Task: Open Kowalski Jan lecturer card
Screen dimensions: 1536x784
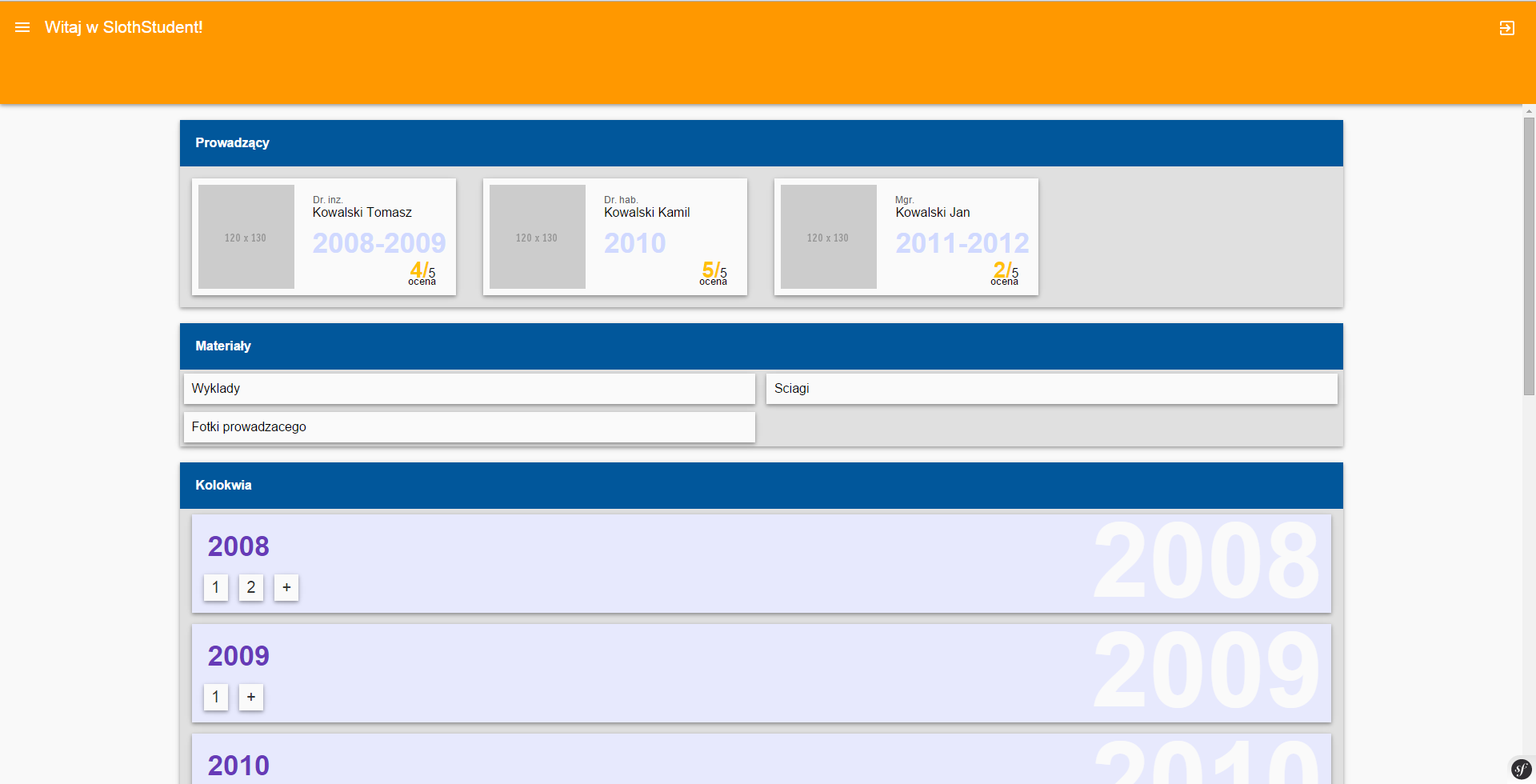Action: click(x=906, y=237)
